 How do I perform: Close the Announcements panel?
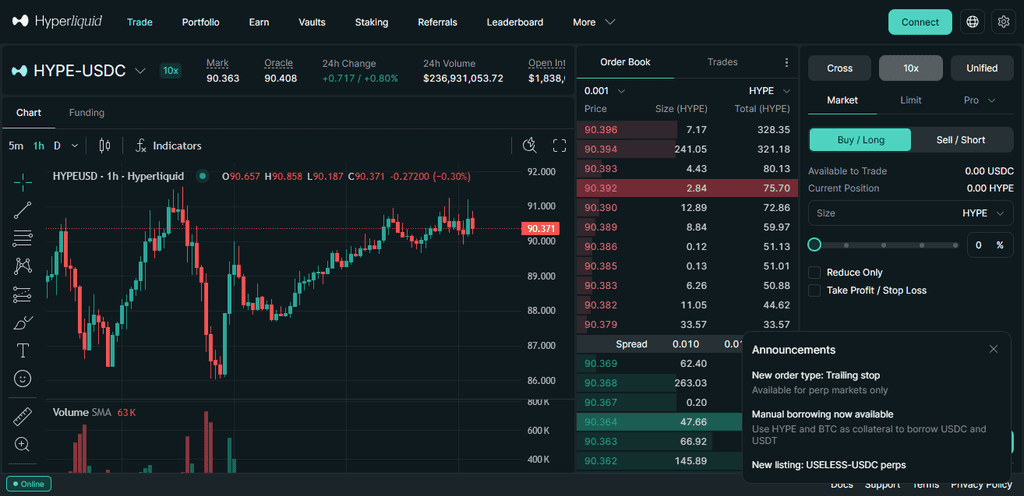[x=993, y=349]
